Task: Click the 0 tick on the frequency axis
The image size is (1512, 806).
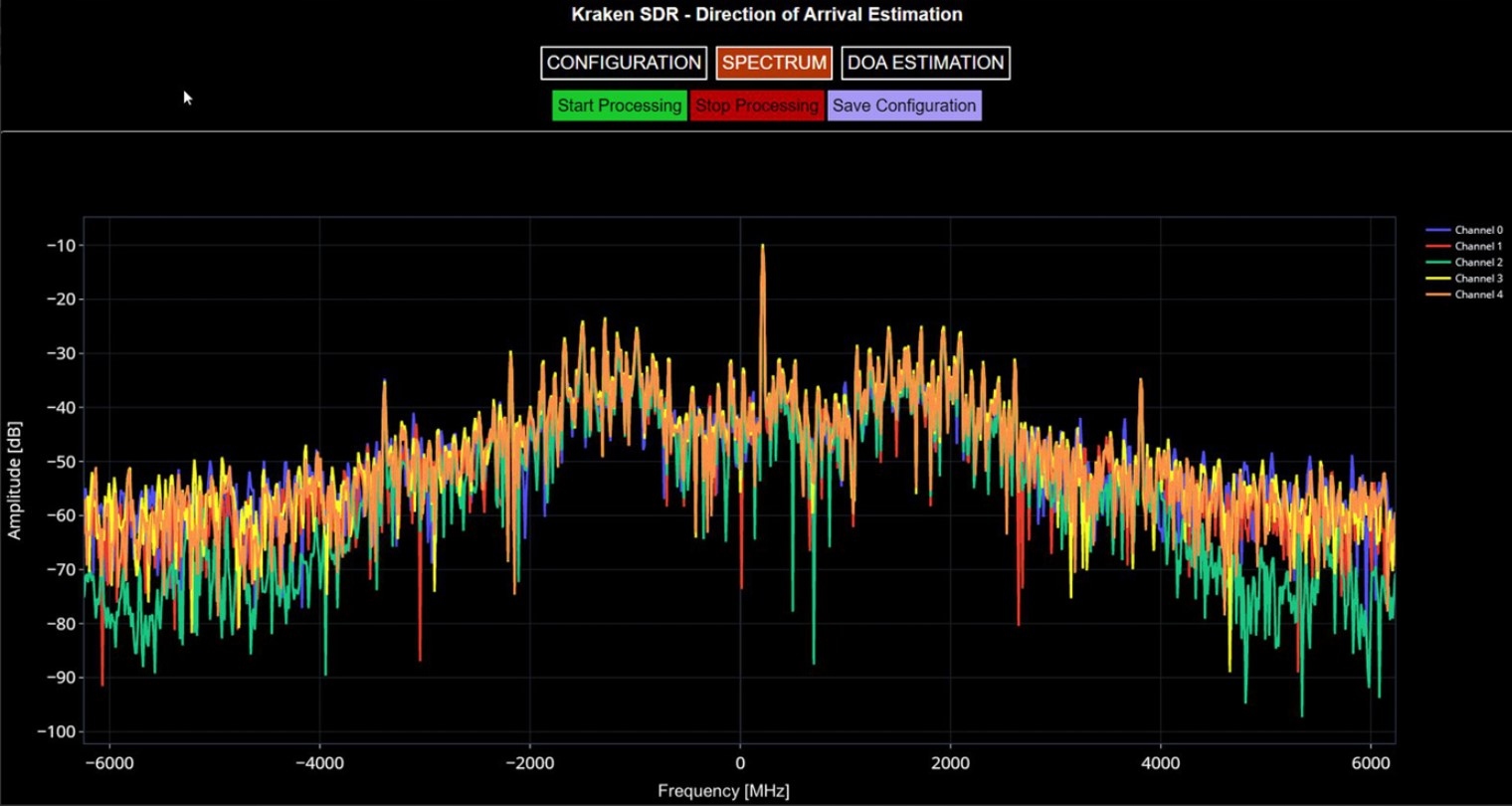Action: pyautogui.click(x=740, y=763)
